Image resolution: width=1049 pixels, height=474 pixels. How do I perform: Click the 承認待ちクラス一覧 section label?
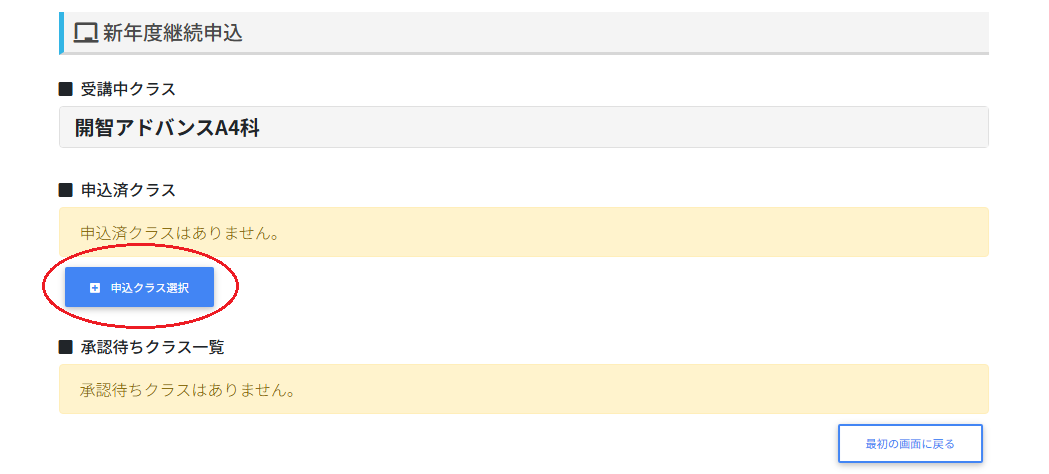153,347
